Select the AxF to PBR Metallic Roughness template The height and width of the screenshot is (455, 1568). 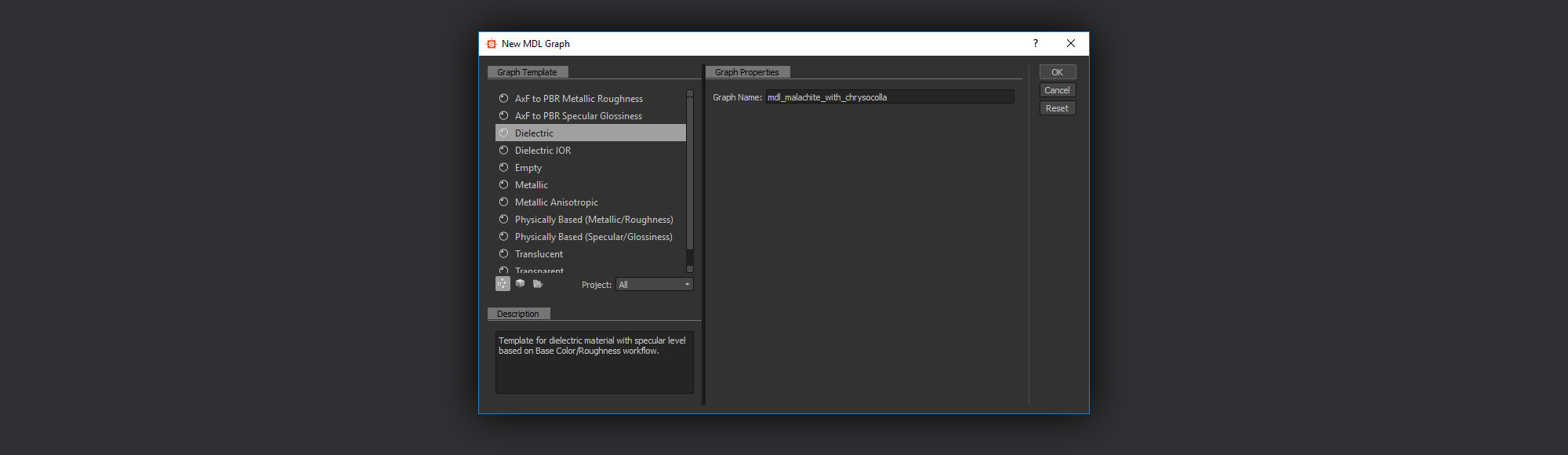tap(590, 99)
